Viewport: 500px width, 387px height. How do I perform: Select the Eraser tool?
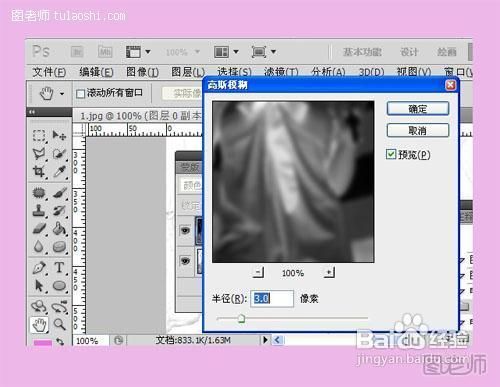coord(39,229)
